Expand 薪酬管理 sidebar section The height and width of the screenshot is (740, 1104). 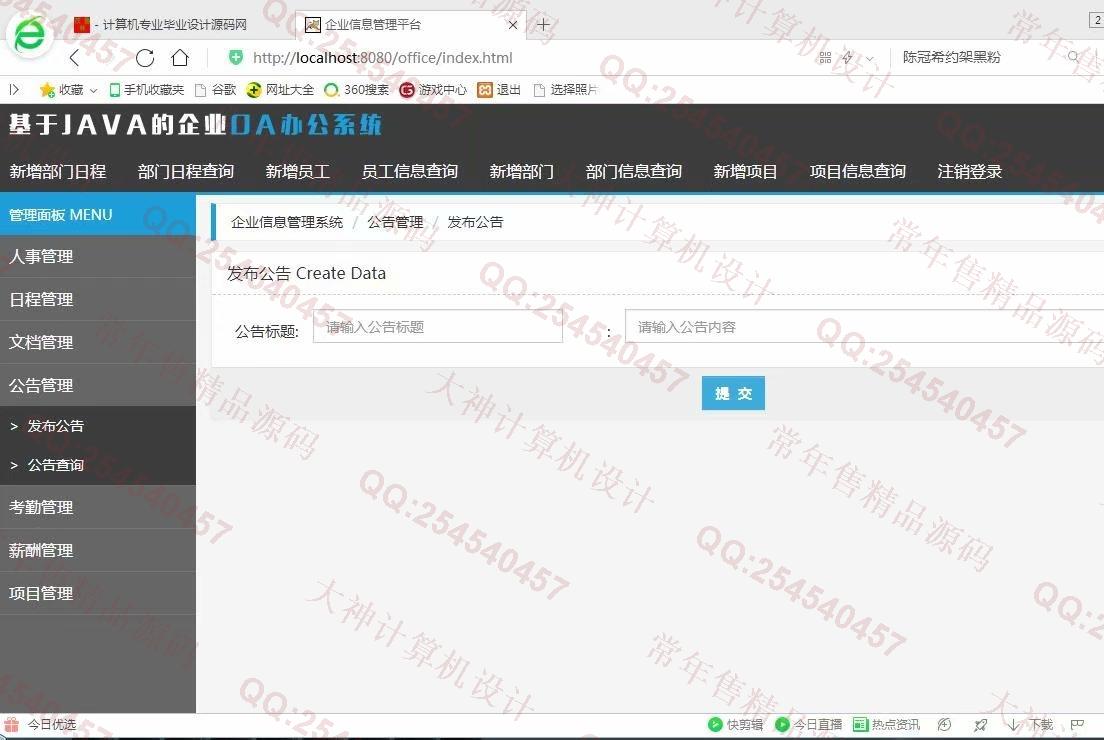pyautogui.click(x=98, y=550)
